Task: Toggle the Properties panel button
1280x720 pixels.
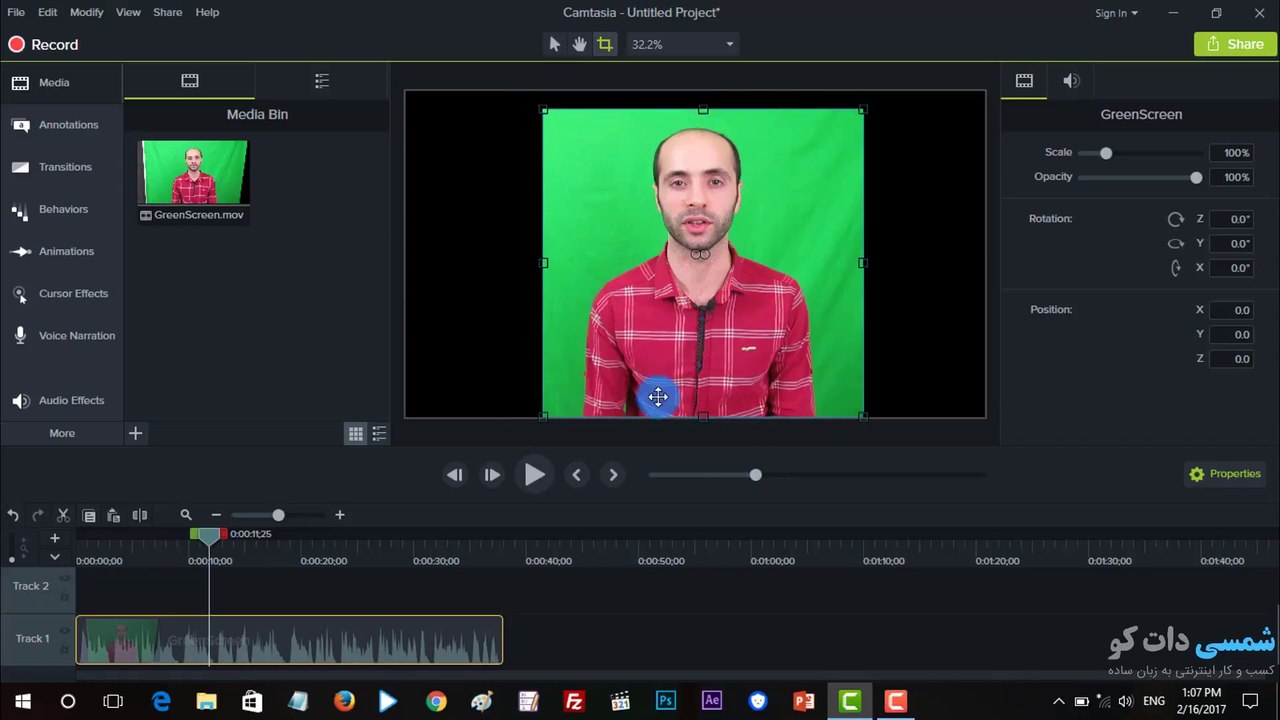Action: [x=1225, y=474]
